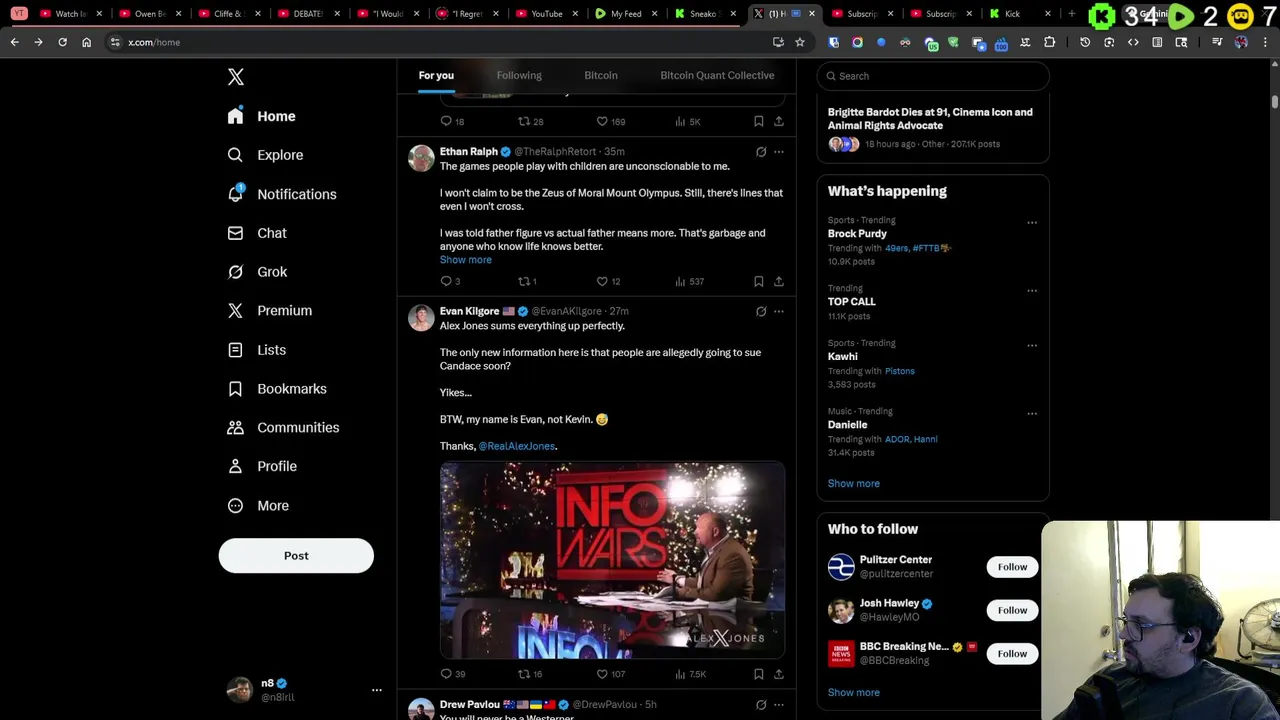The width and height of the screenshot is (1280, 720).
Task: Switch to the Bitcoin tab
Action: [x=601, y=75]
